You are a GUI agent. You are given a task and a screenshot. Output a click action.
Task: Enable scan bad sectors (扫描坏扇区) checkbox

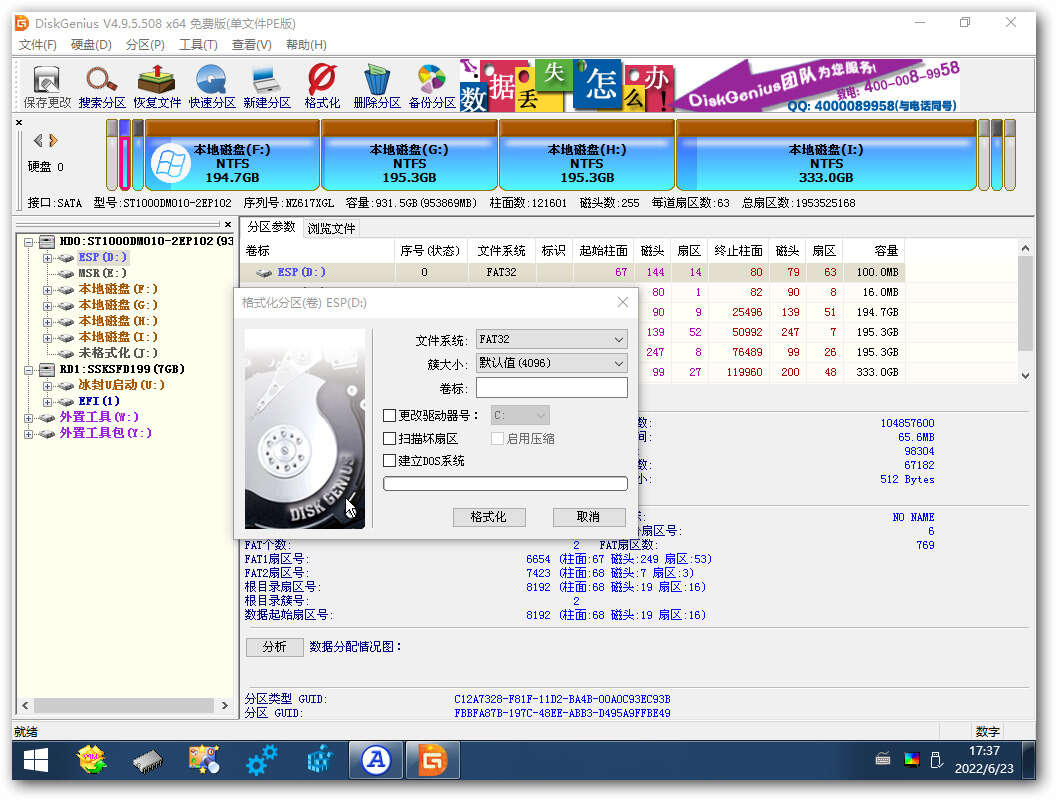click(389, 438)
